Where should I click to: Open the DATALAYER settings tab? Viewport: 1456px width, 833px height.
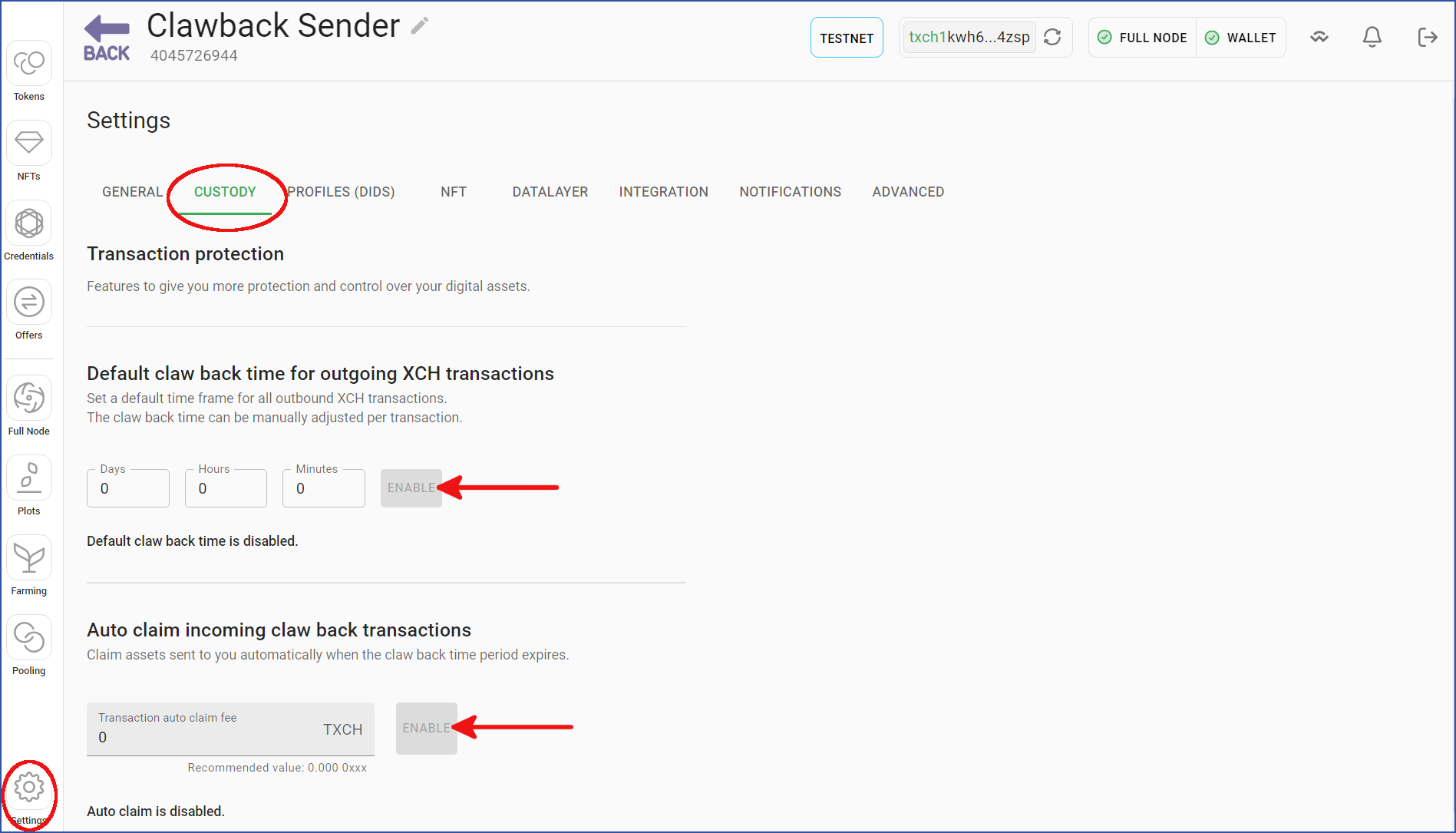point(550,192)
